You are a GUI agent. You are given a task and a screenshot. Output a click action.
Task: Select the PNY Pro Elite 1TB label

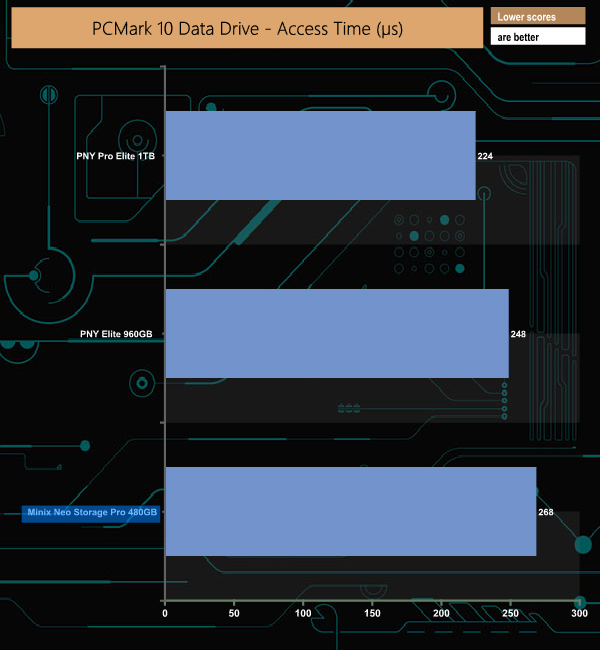point(115,156)
